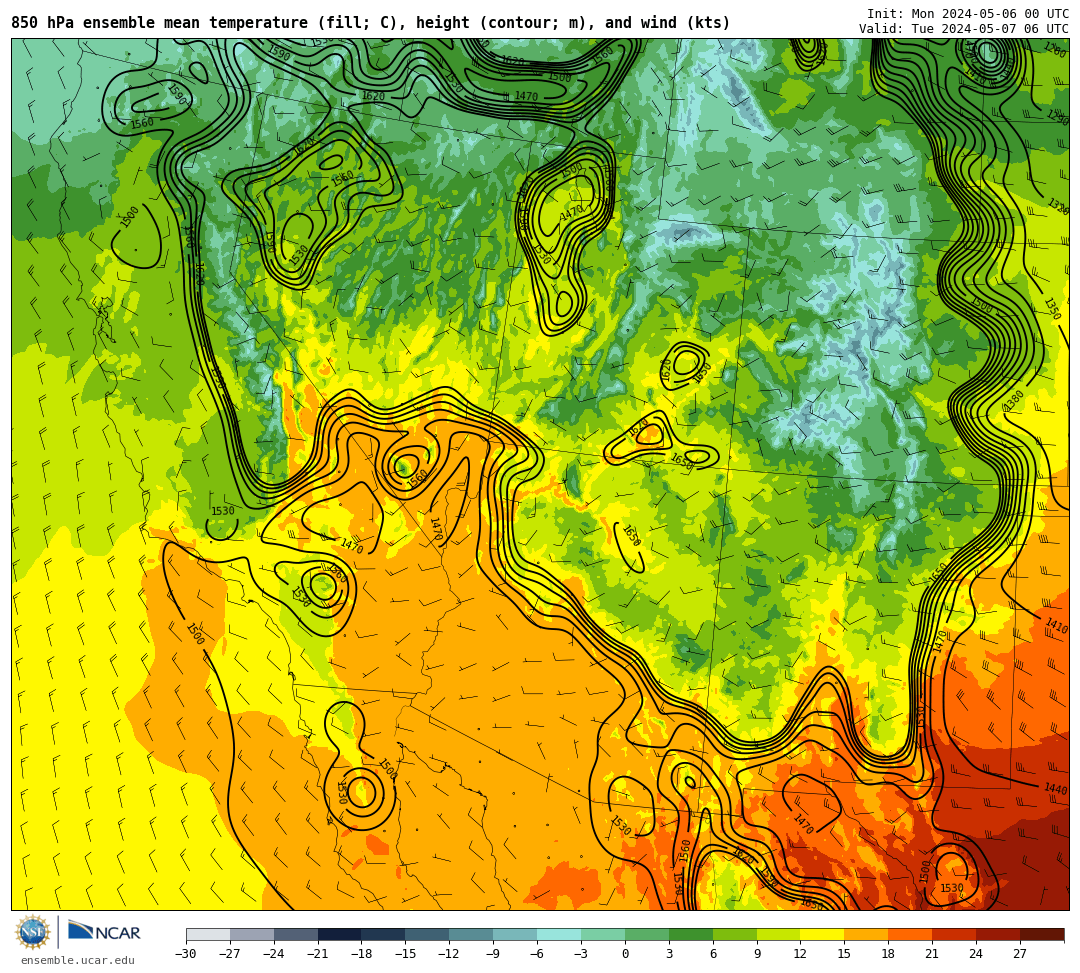Click the -30 colorbar tick label
Viewport: 1080px width, 973px height.
pyautogui.click(x=186, y=954)
